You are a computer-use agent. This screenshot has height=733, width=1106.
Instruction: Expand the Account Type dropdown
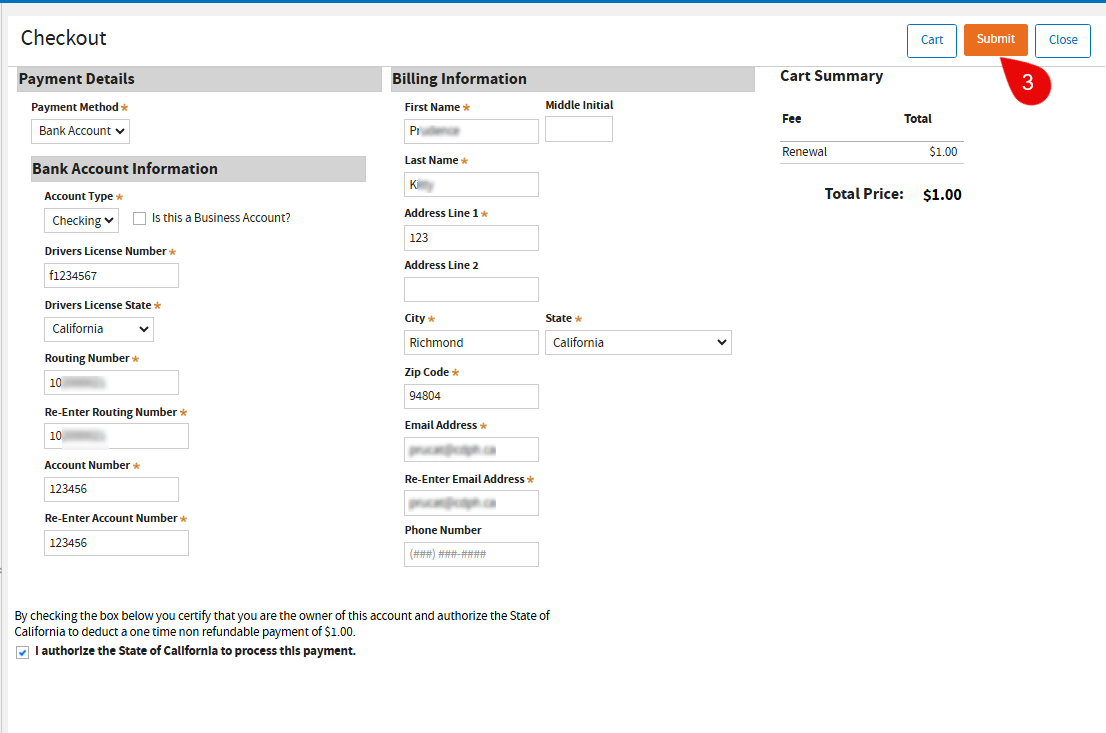[81, 220]
